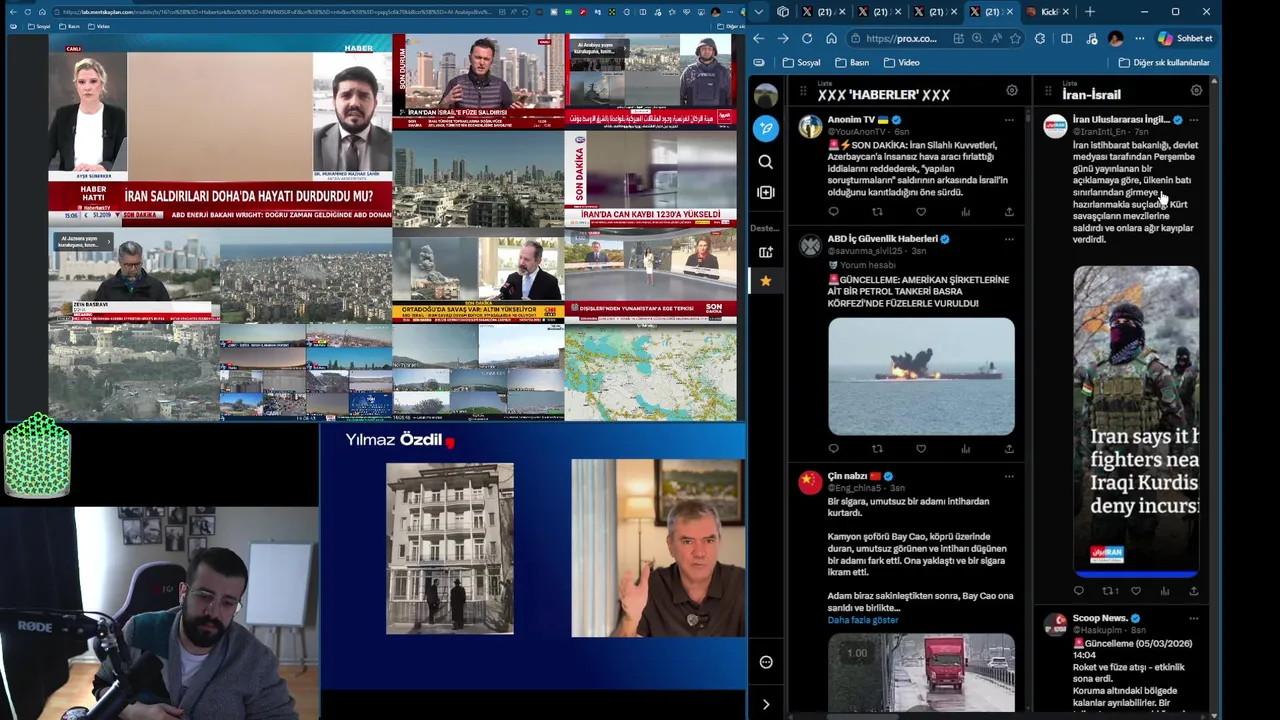
Task: Open the Video bookmarks folder in right browser
Action: 901,62
